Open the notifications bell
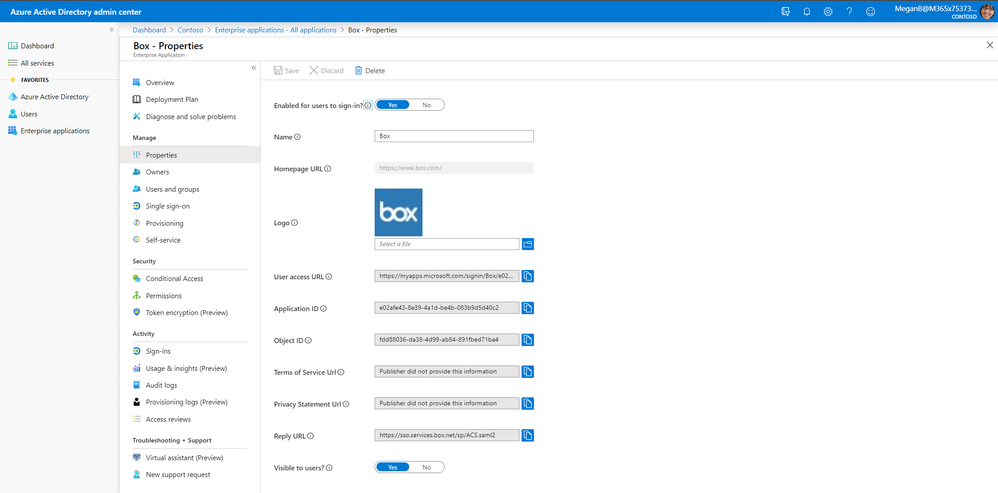Viewport: 998px width, 493px height. [807, 11]
